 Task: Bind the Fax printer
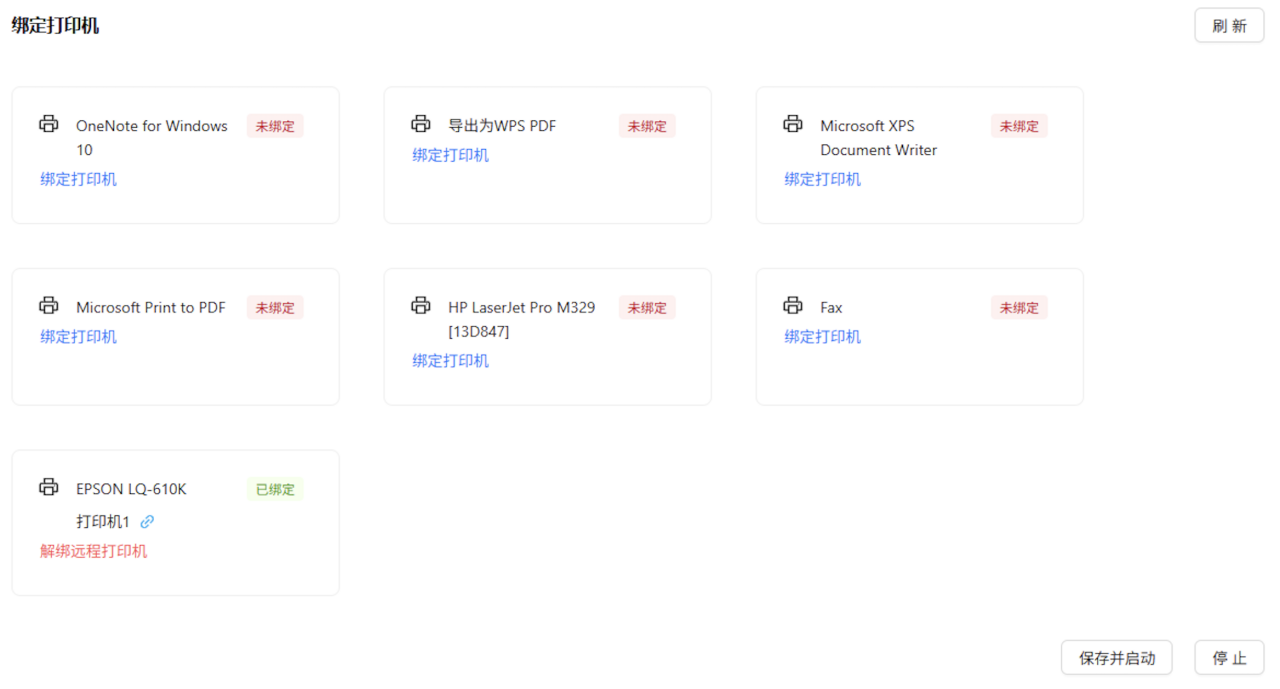(x=822, y=337)
